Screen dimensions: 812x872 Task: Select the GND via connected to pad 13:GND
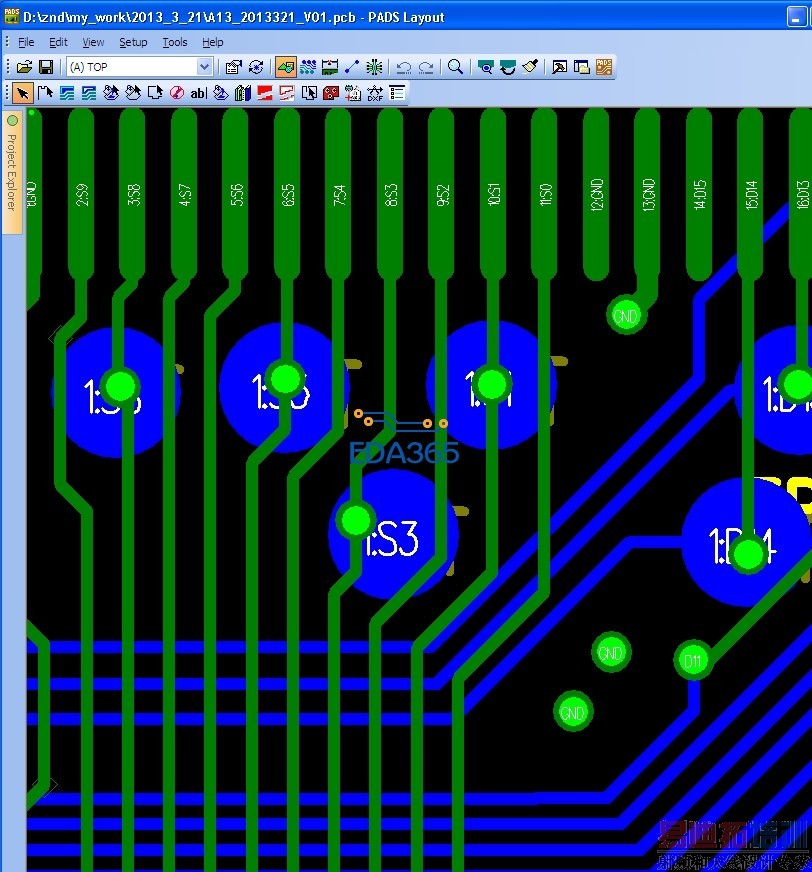tap(626, 316)
